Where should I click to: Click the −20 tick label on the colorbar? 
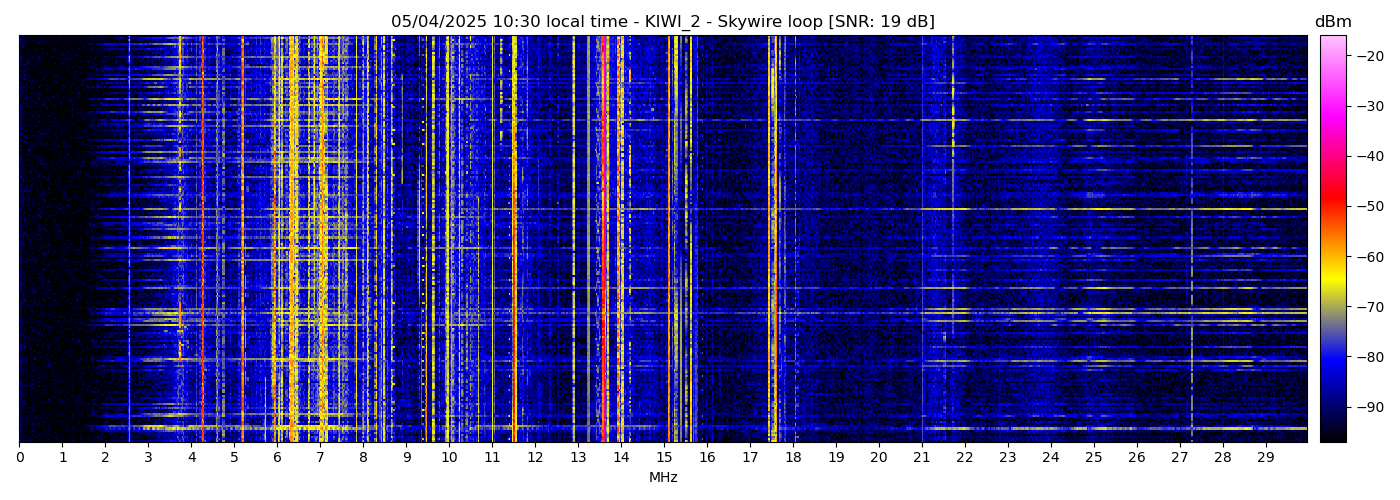coord(1369,56)
